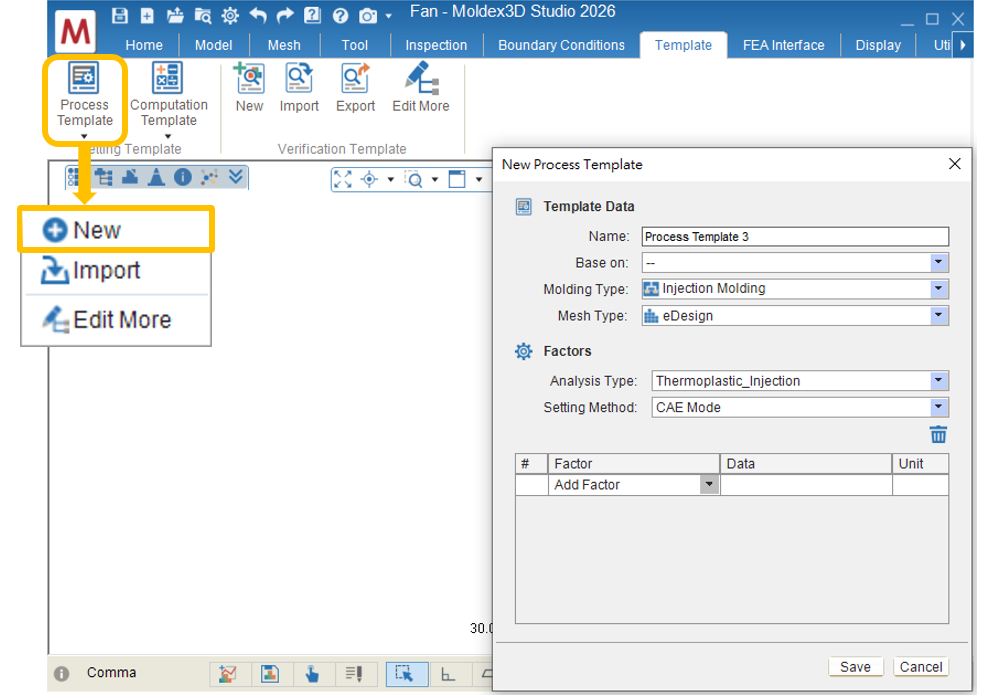Click the tree structure icon in panel toolbar
The height and width of the screenshot is (695, 991).
click(104, 178)
